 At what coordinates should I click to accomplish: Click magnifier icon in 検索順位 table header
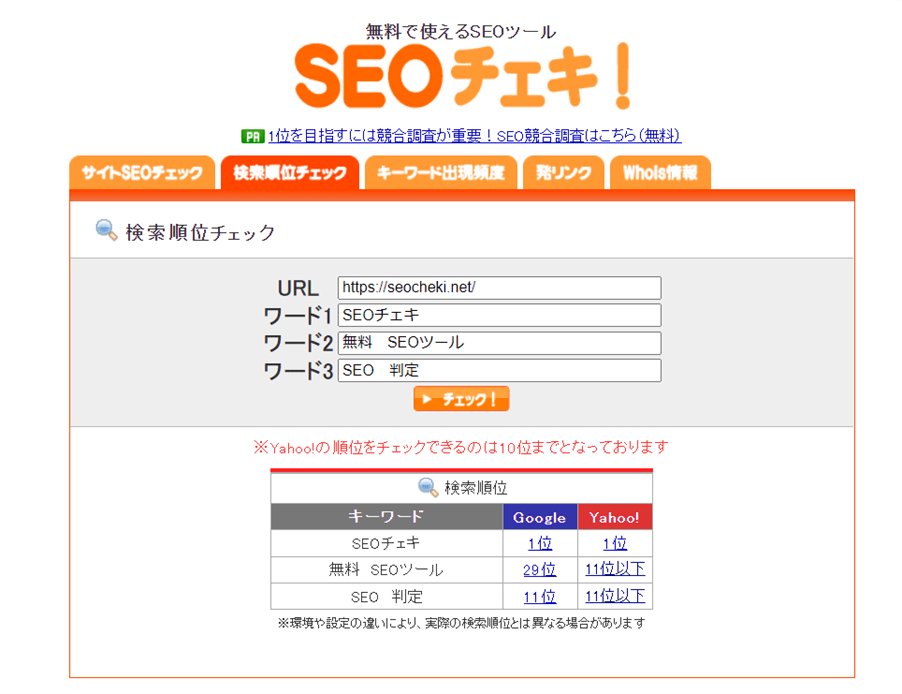[x=428, y=487]
